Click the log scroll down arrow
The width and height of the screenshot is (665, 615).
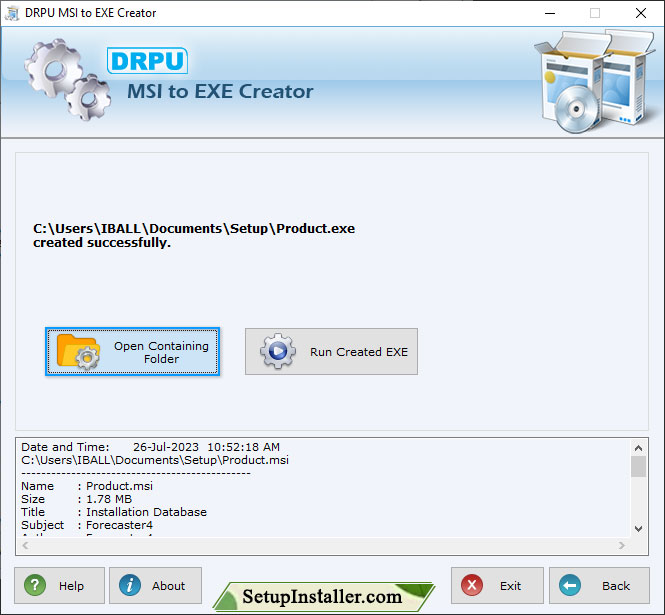click(638, 528)
